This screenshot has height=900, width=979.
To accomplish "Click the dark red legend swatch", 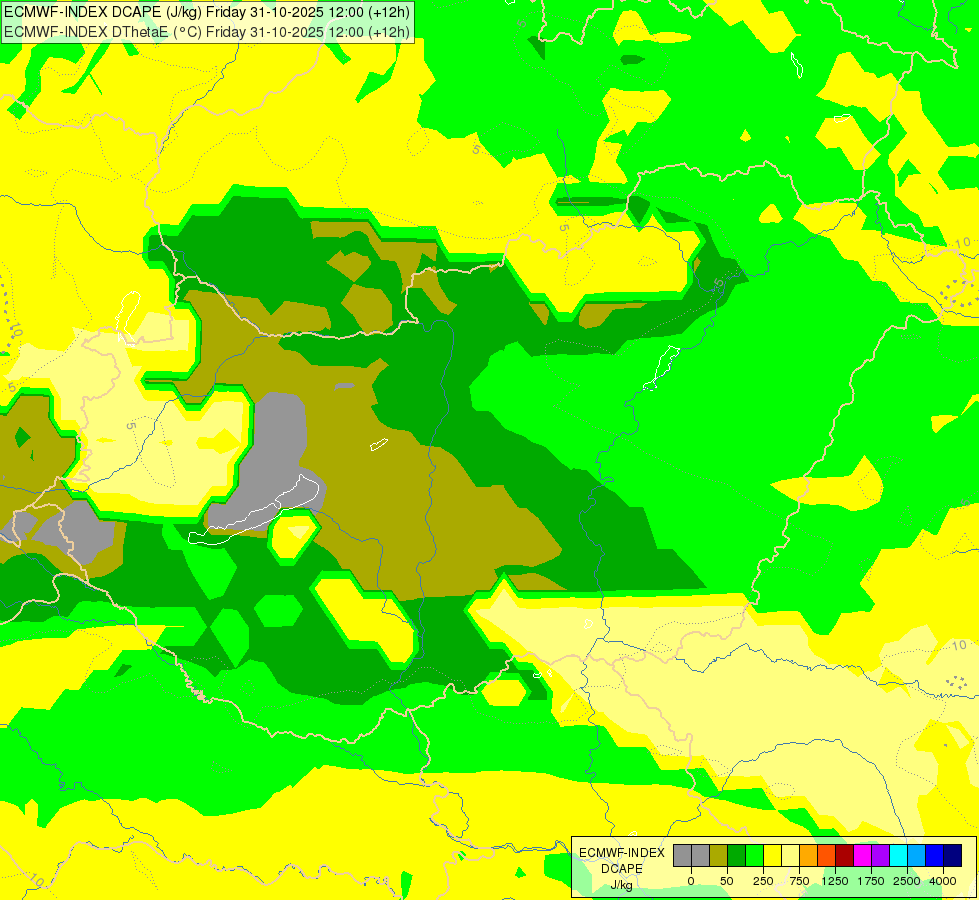I will click(844, 856).
